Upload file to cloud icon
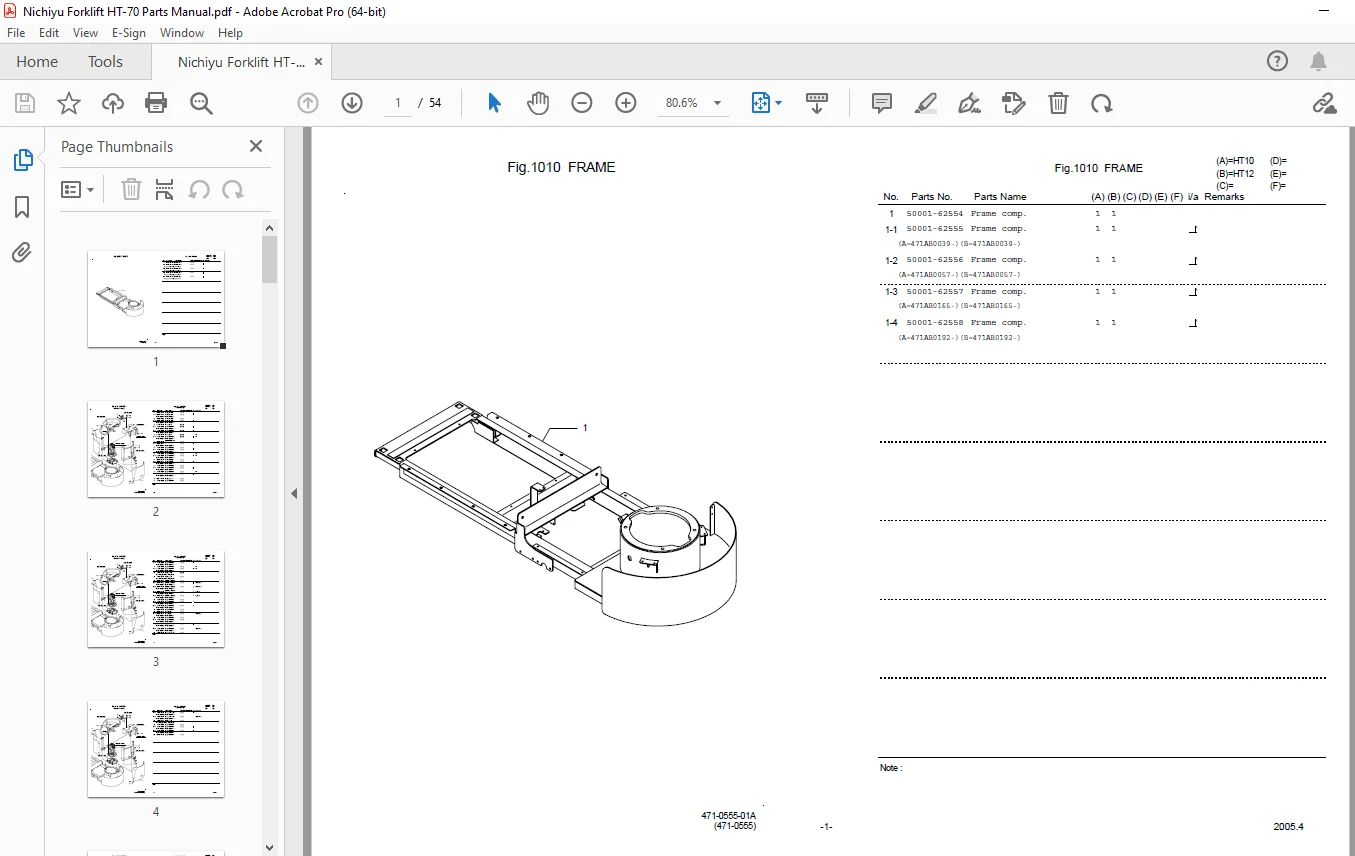This screenshot has width=1355, height=856. [x=113, y=103]
